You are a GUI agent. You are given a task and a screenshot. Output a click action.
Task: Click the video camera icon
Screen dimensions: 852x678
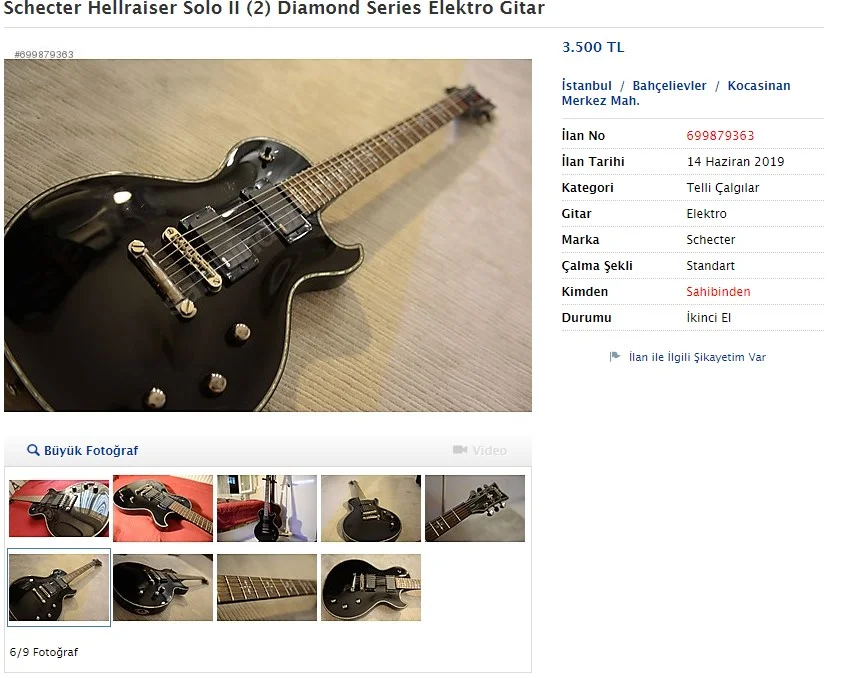(x=460, y=450)
